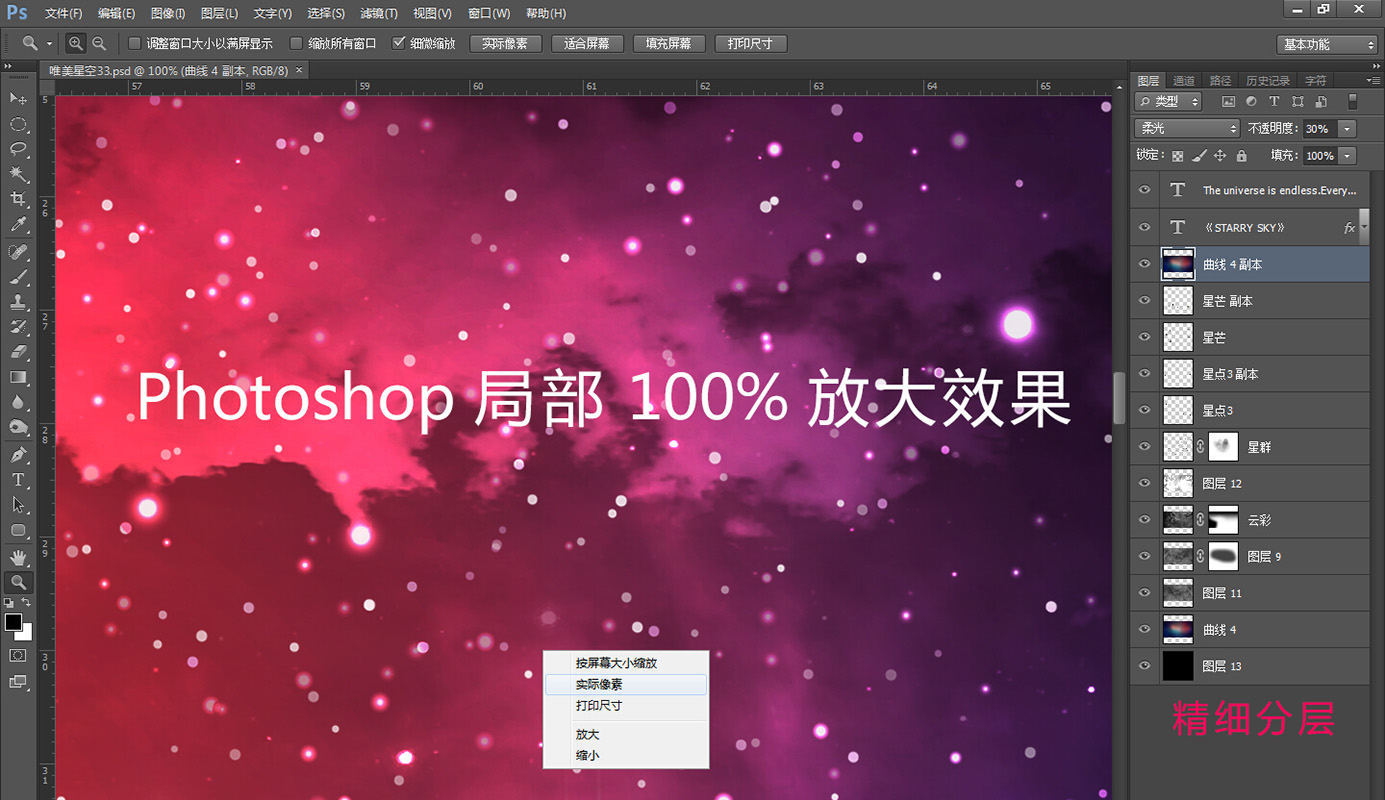Open Layers panel flyout menu
This screenshot has height=800, width=1385.
pos(1373,80)
